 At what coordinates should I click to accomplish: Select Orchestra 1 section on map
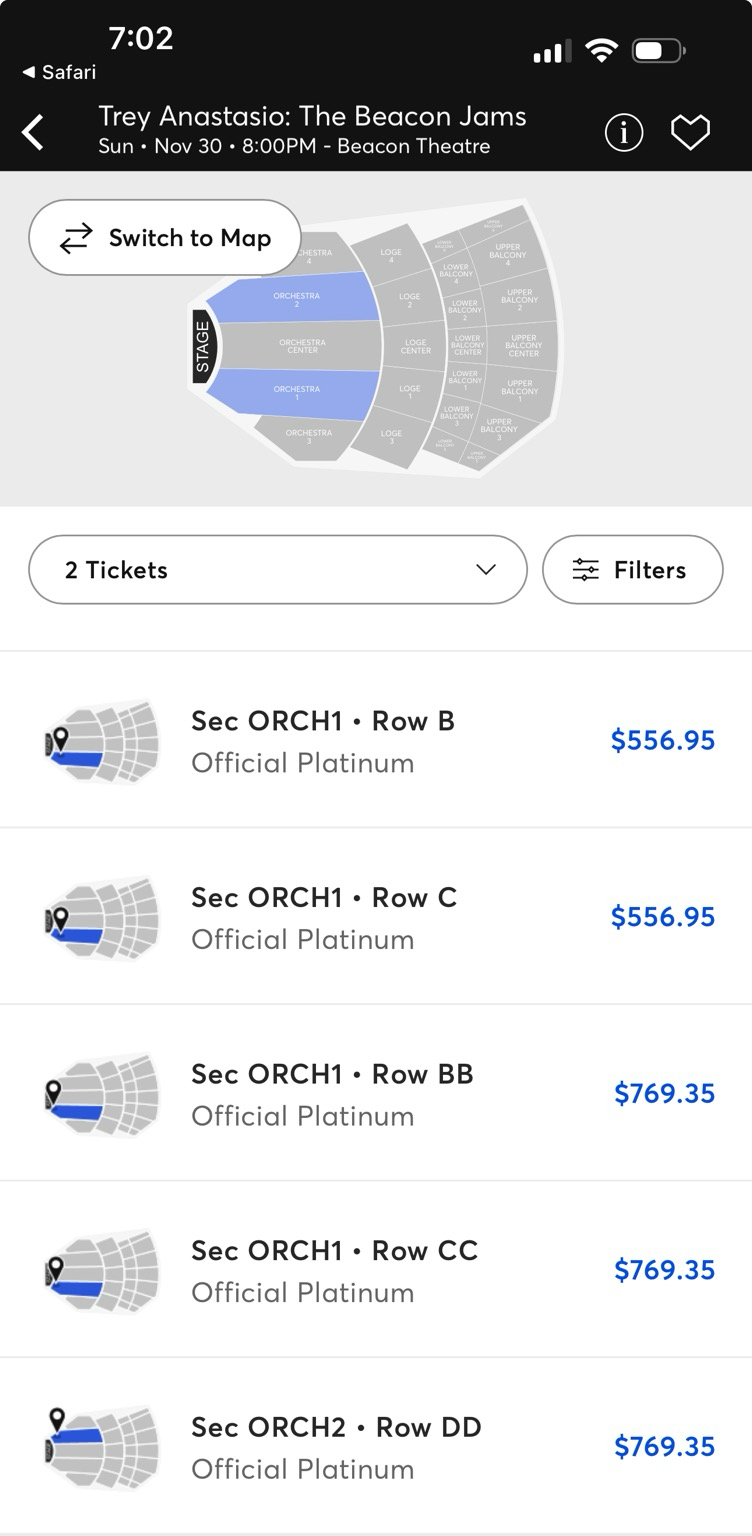click(296, 393)
